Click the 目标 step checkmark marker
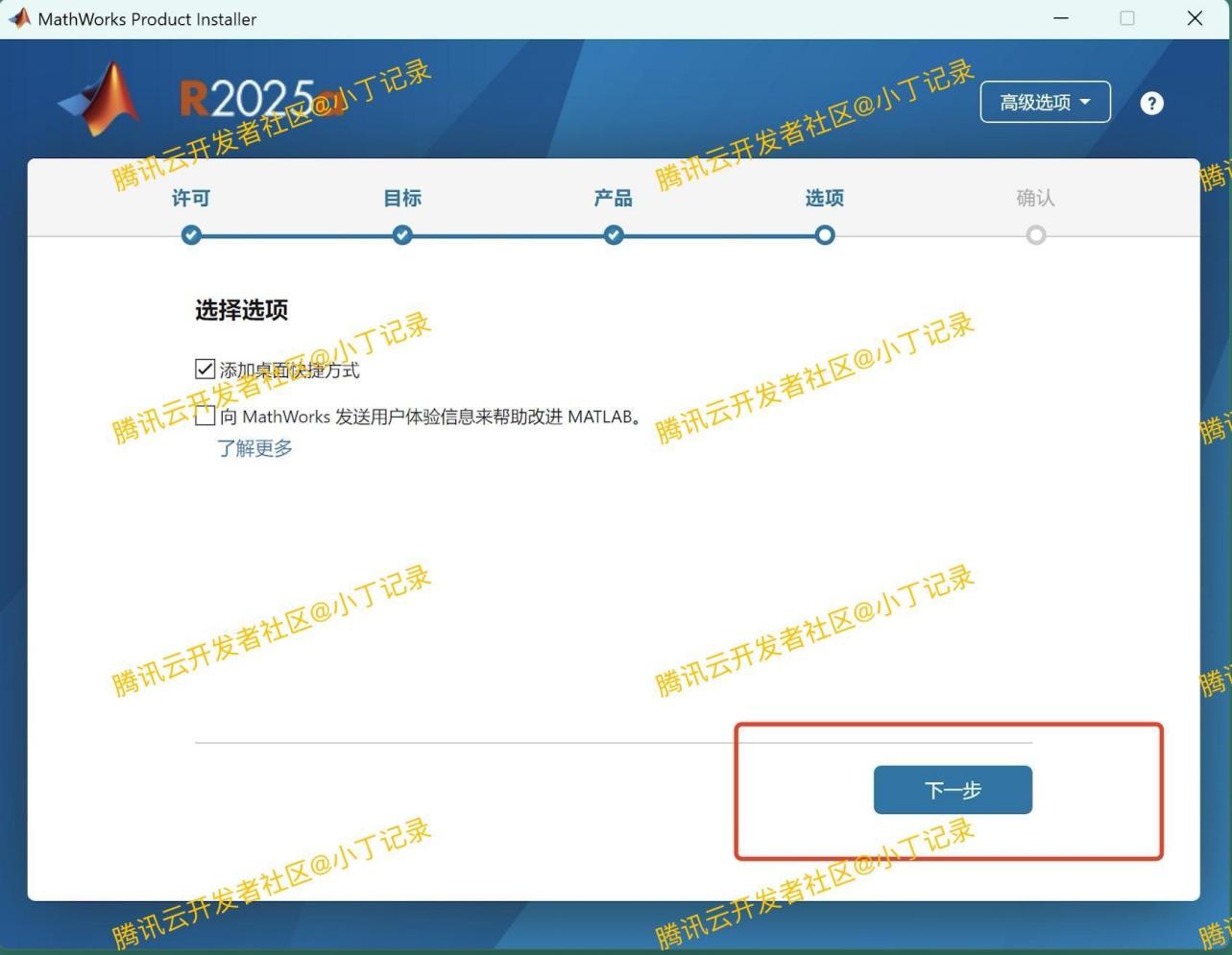 tap(402, 235)
